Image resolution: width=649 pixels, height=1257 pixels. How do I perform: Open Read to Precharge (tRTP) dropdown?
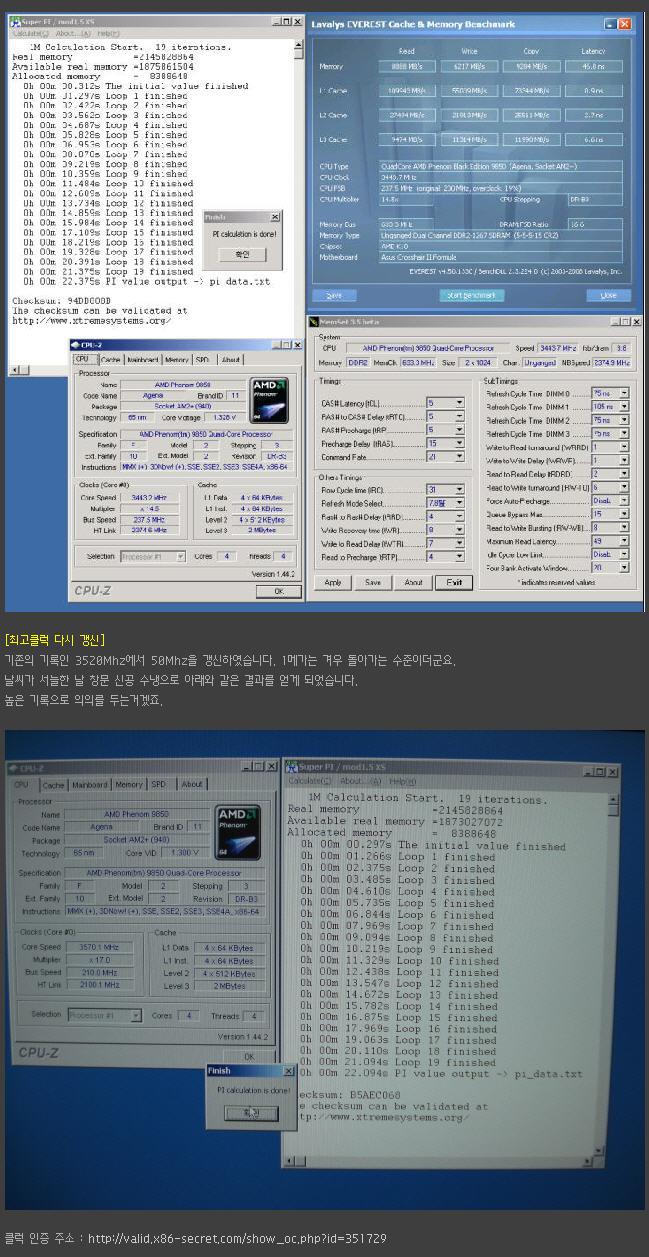point(445,556)
